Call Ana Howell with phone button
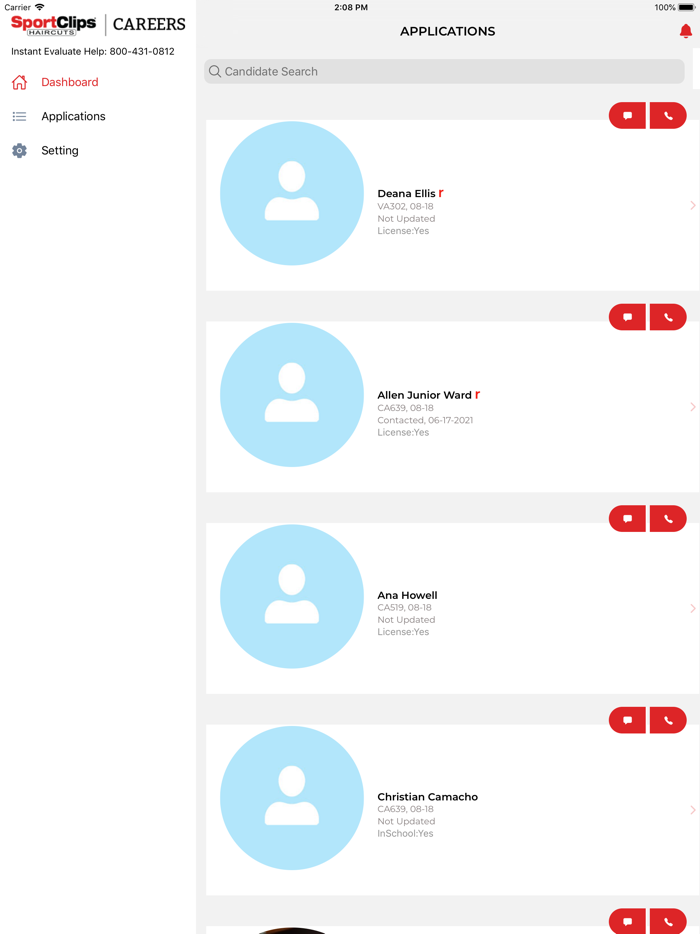The width and height of the screenshot is (700, 934). coord(668,518)
